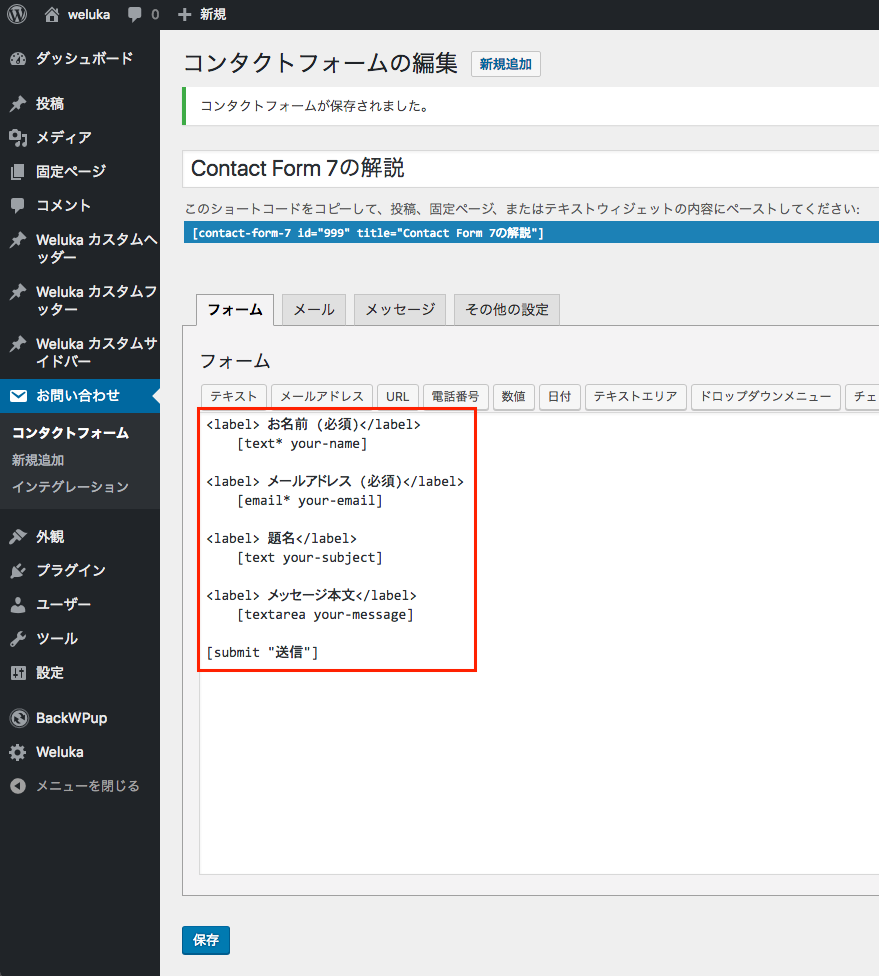Insert a ドロップダウンメニュー form tag
The width and height of the screenshot is (879, 976).
tap(766, 396)
